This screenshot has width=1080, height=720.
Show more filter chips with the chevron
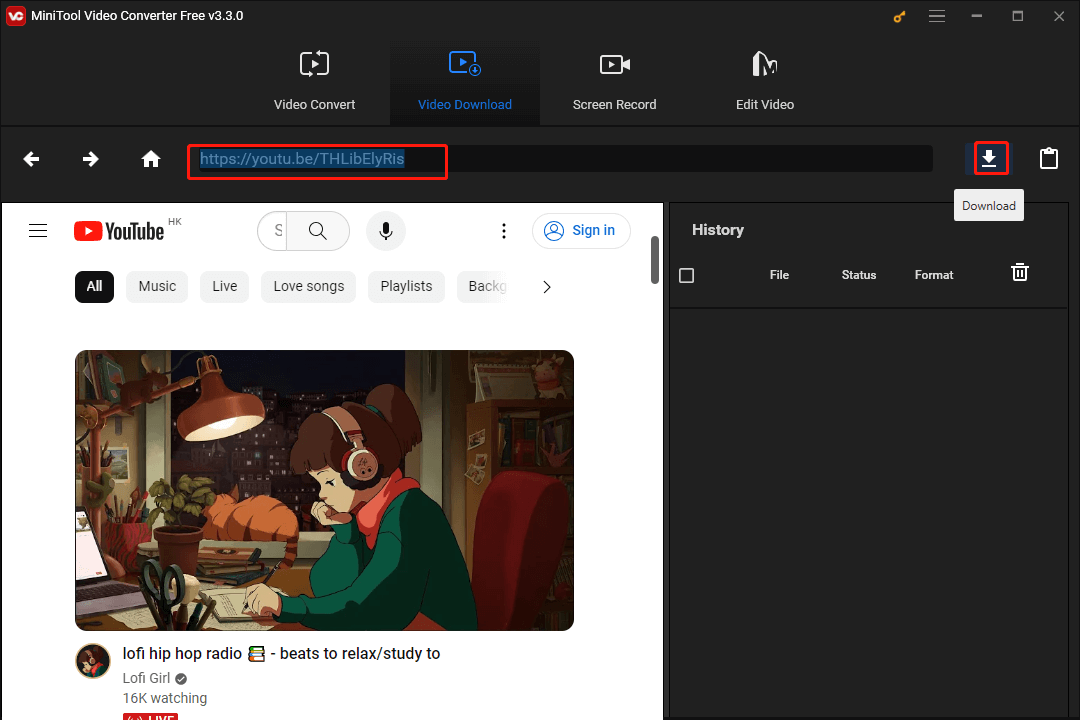(546, 287)
